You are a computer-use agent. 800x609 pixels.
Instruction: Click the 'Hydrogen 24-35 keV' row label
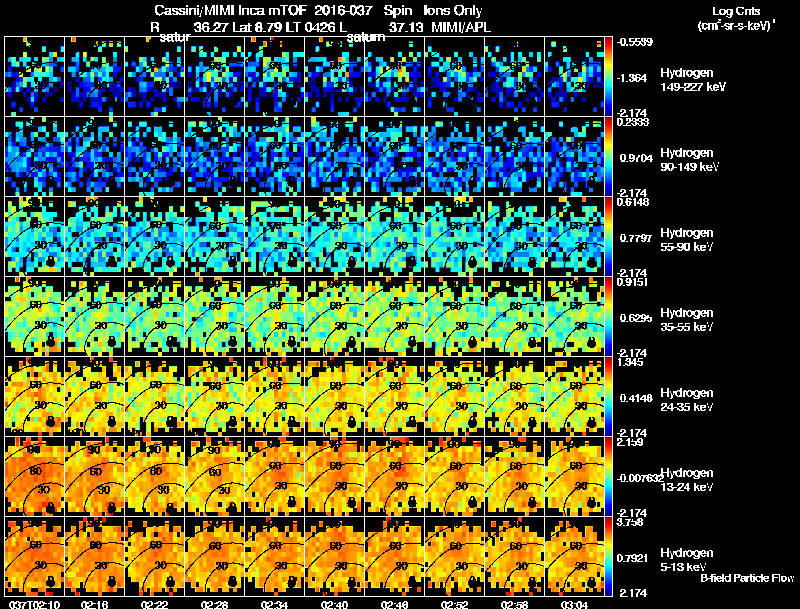(687, 400)
